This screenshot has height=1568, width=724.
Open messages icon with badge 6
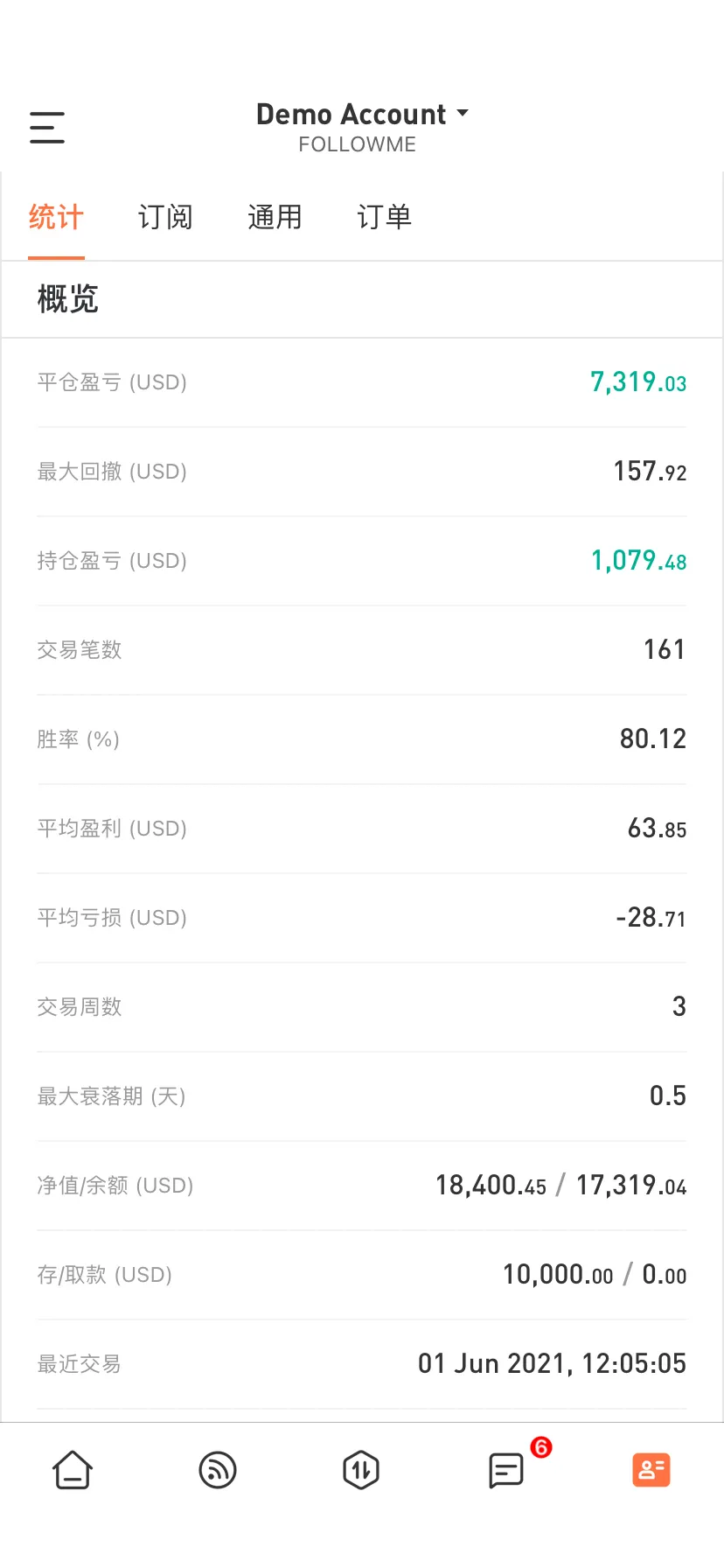point(506,1471)
